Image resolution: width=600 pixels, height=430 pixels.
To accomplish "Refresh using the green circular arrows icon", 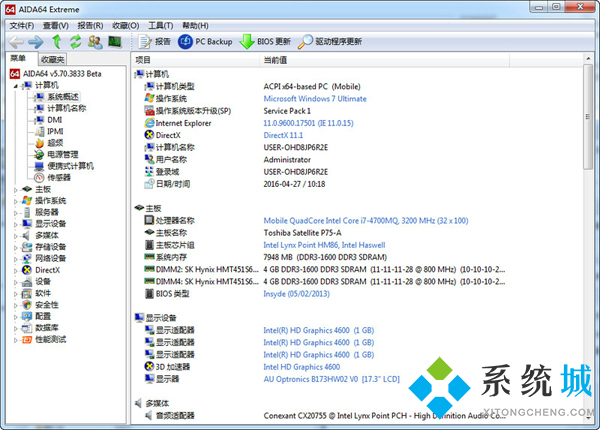I will click(x=75, y=41).
